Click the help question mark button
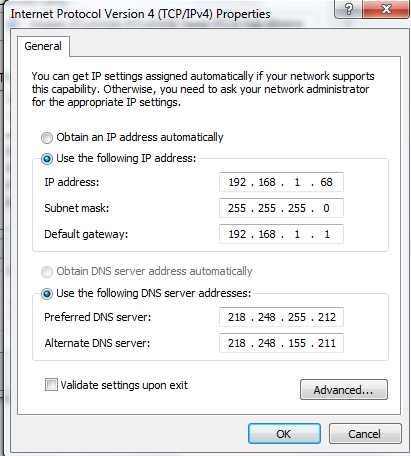Screen dimensions: 411x456 click(x=348, y=9)
